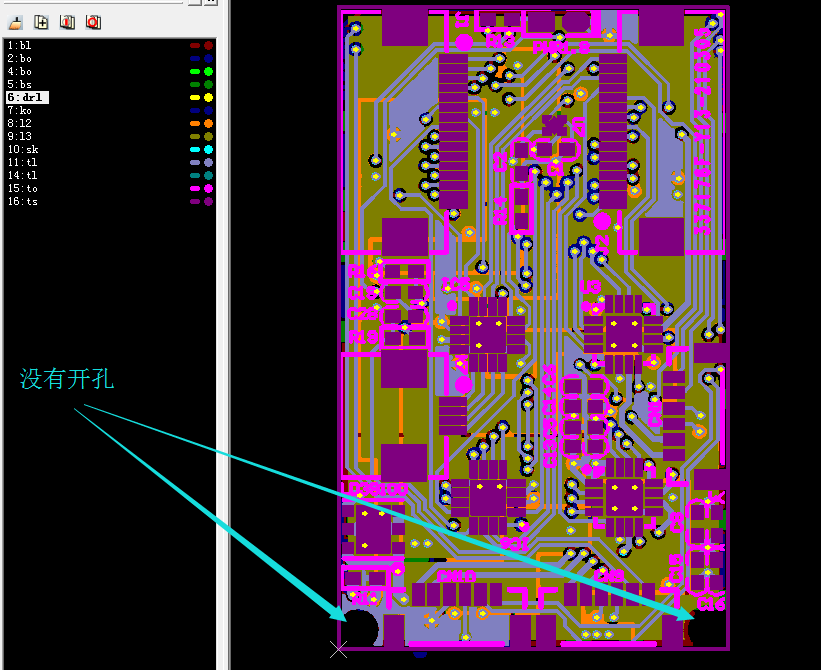Select layer 10:sk in the list

click(x=22, y=149)
